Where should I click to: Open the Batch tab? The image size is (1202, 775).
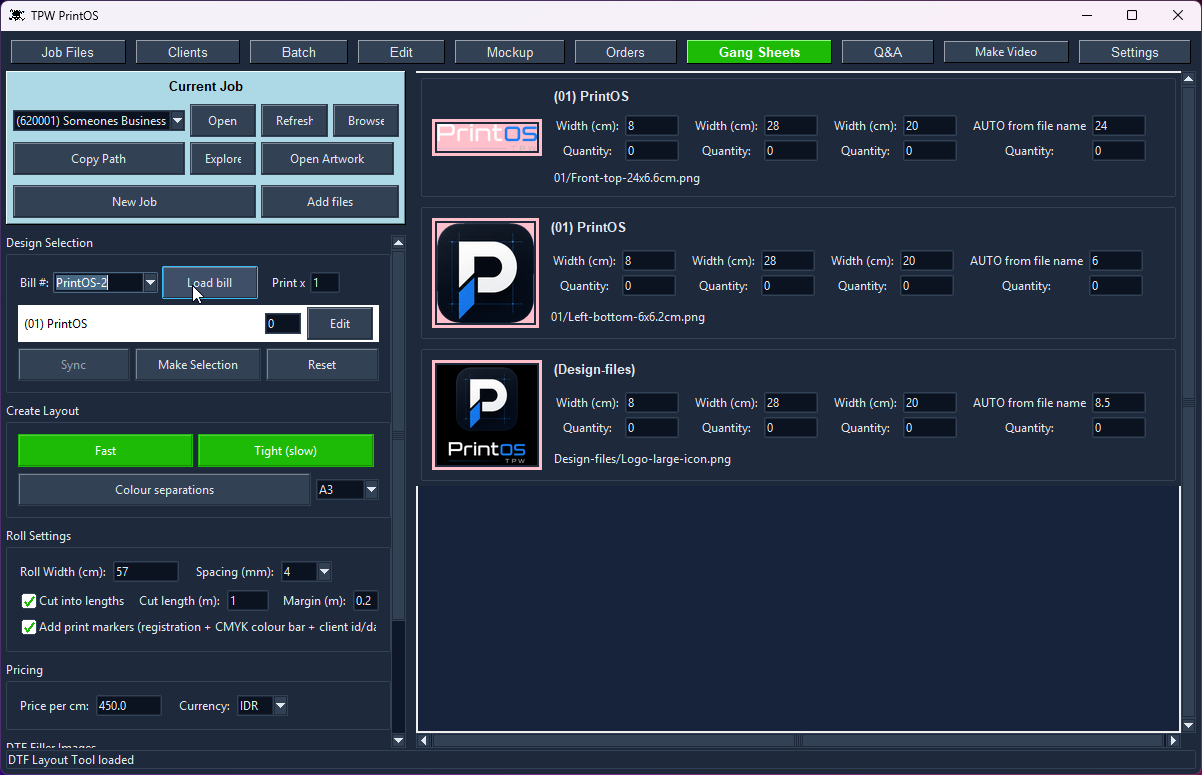click(x=299, y=52)
